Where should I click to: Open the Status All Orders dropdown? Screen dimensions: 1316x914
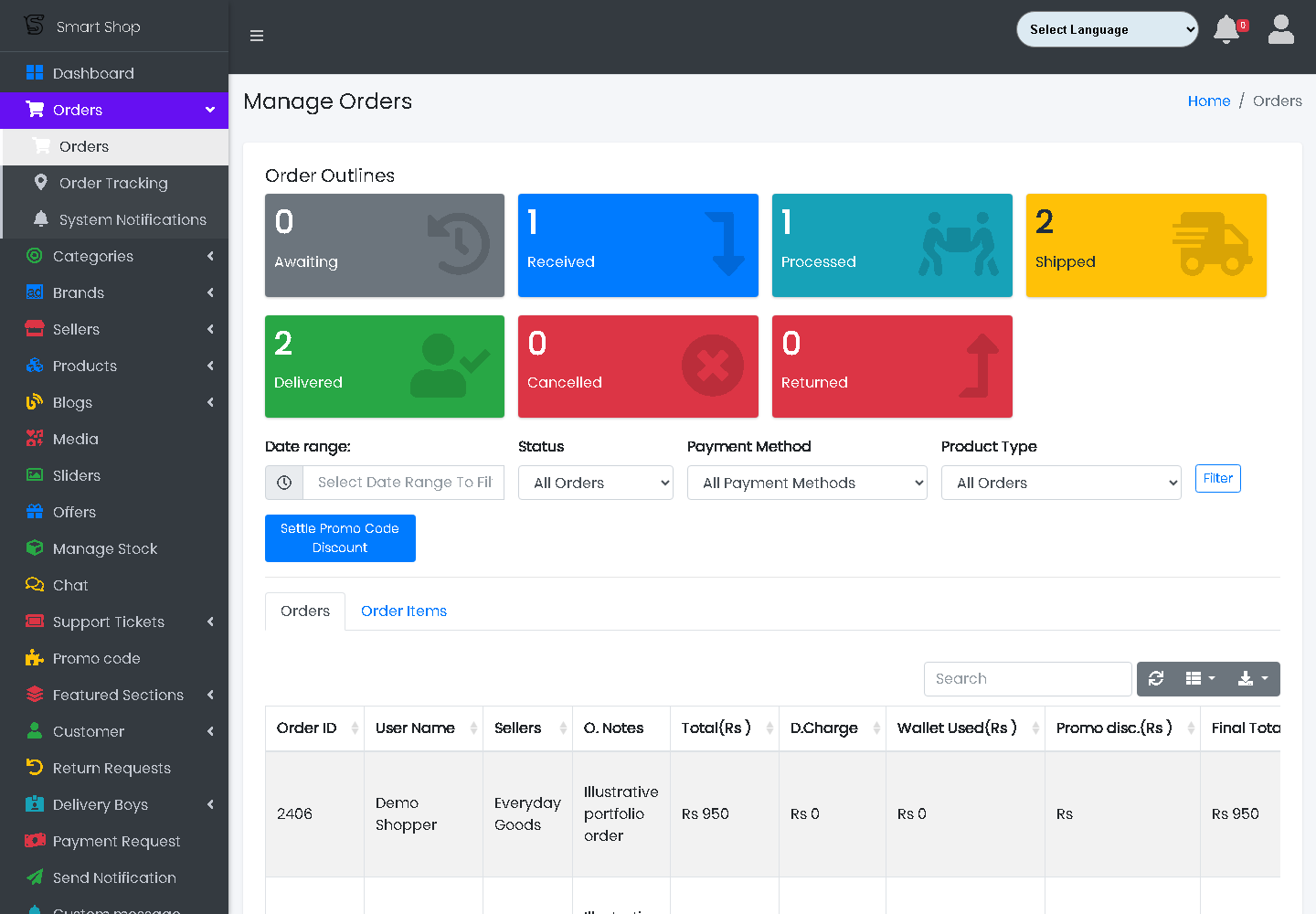tap(596, 483)
